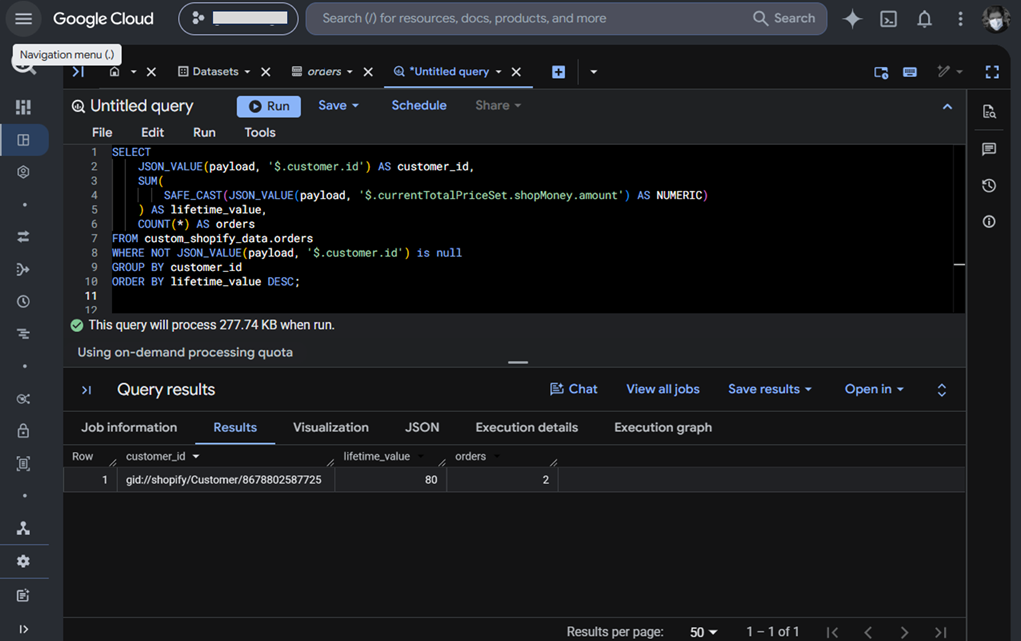Open the Open in dropdown
This screenshot has height=641, width=1021.
point(874,389)
